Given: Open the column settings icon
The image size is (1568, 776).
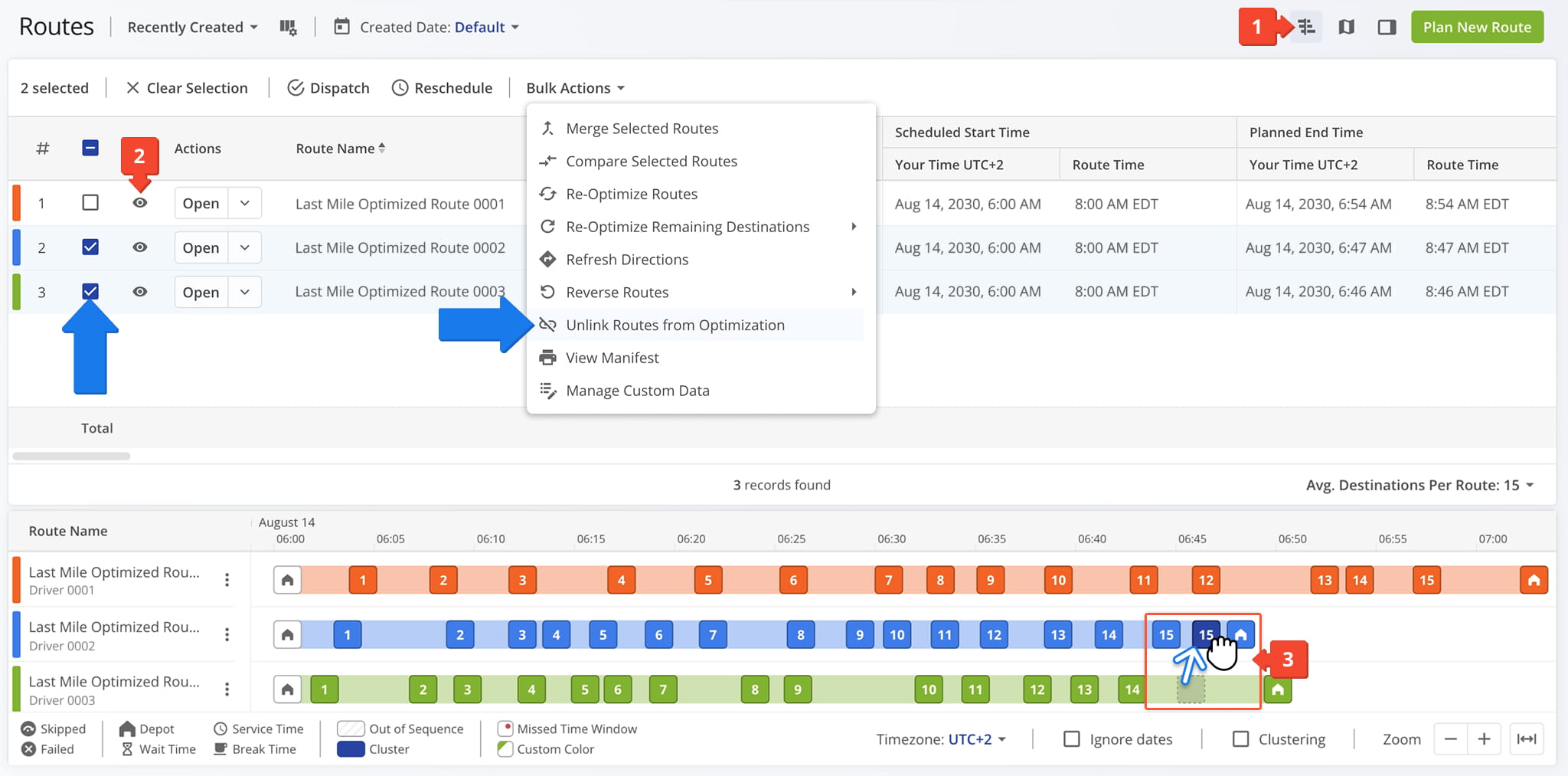Looking at the screenshot, I should pos(288,28).
